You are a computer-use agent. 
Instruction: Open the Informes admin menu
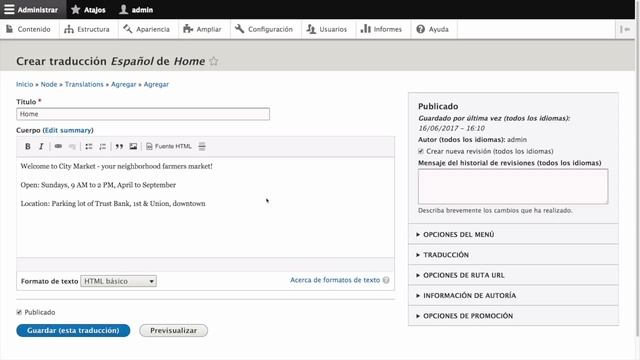pyautogui.click(x=382, y=29)
